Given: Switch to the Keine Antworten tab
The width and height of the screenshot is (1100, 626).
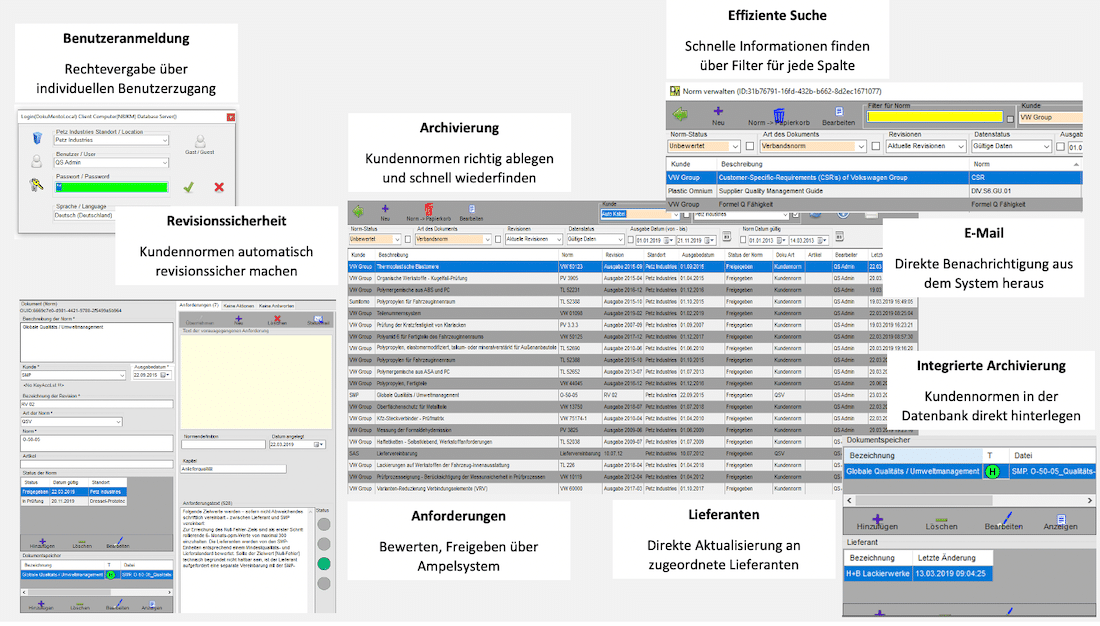Looking at the screenshot, I should pyautogui.click(x=277, y=305).
